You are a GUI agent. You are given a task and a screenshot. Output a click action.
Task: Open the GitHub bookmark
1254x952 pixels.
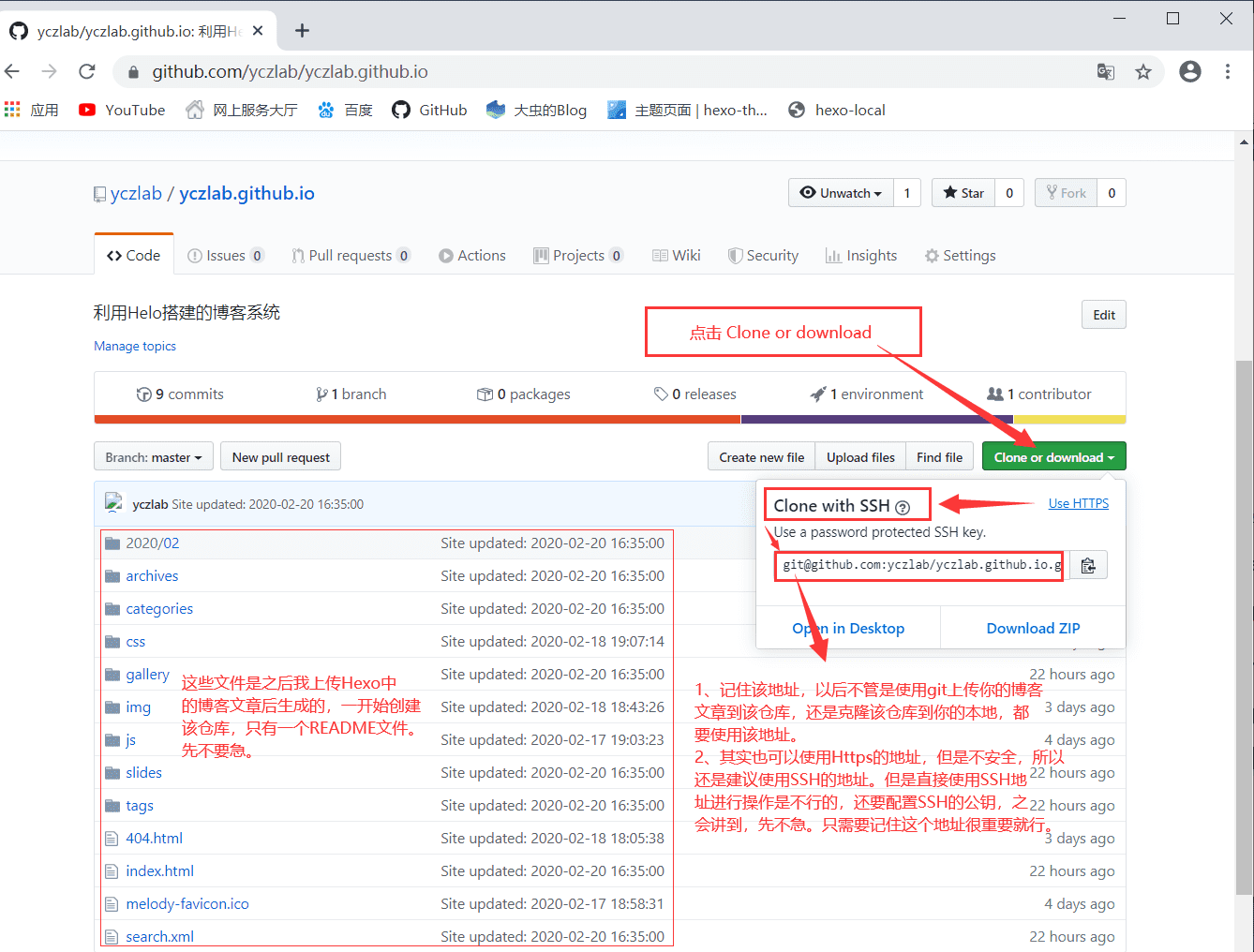coord(429,110)
